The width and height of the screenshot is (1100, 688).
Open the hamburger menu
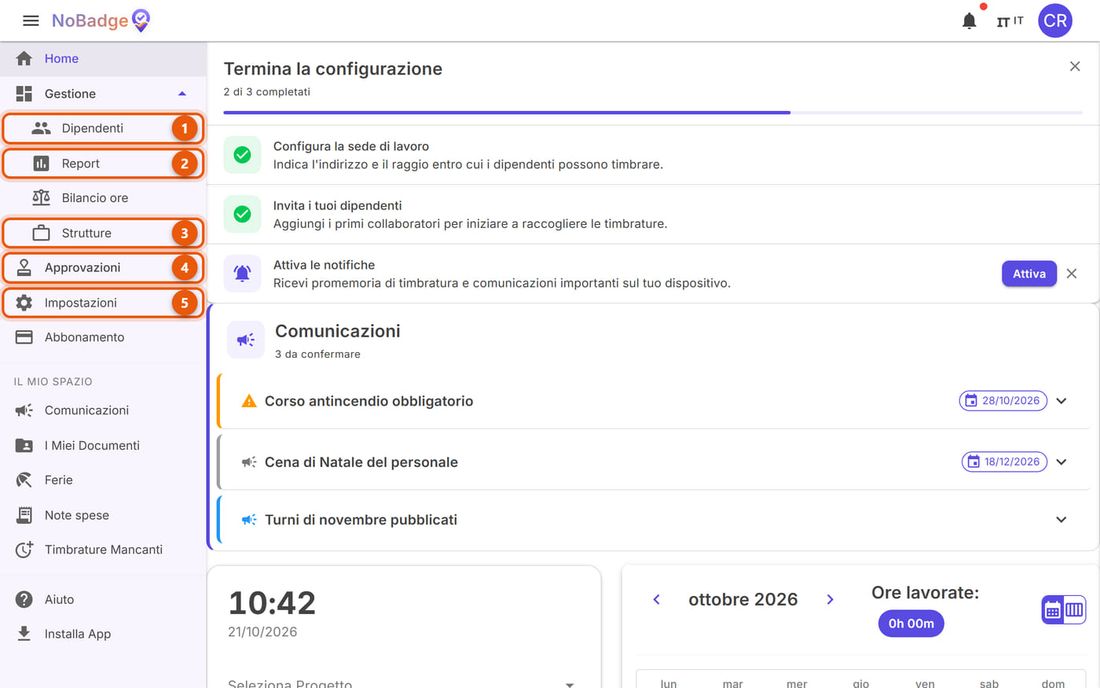coord(31,21)
